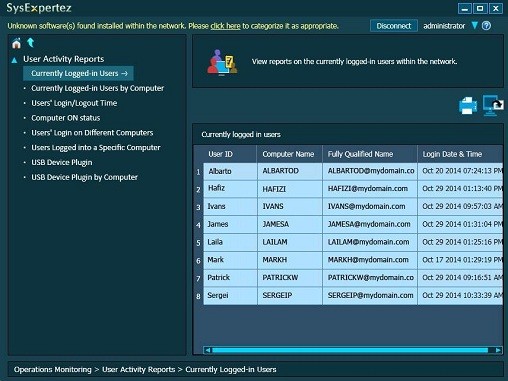Select user Mark cell
Image resolution: width=508 pixels, height=381 pixels.
coord(230,260)
